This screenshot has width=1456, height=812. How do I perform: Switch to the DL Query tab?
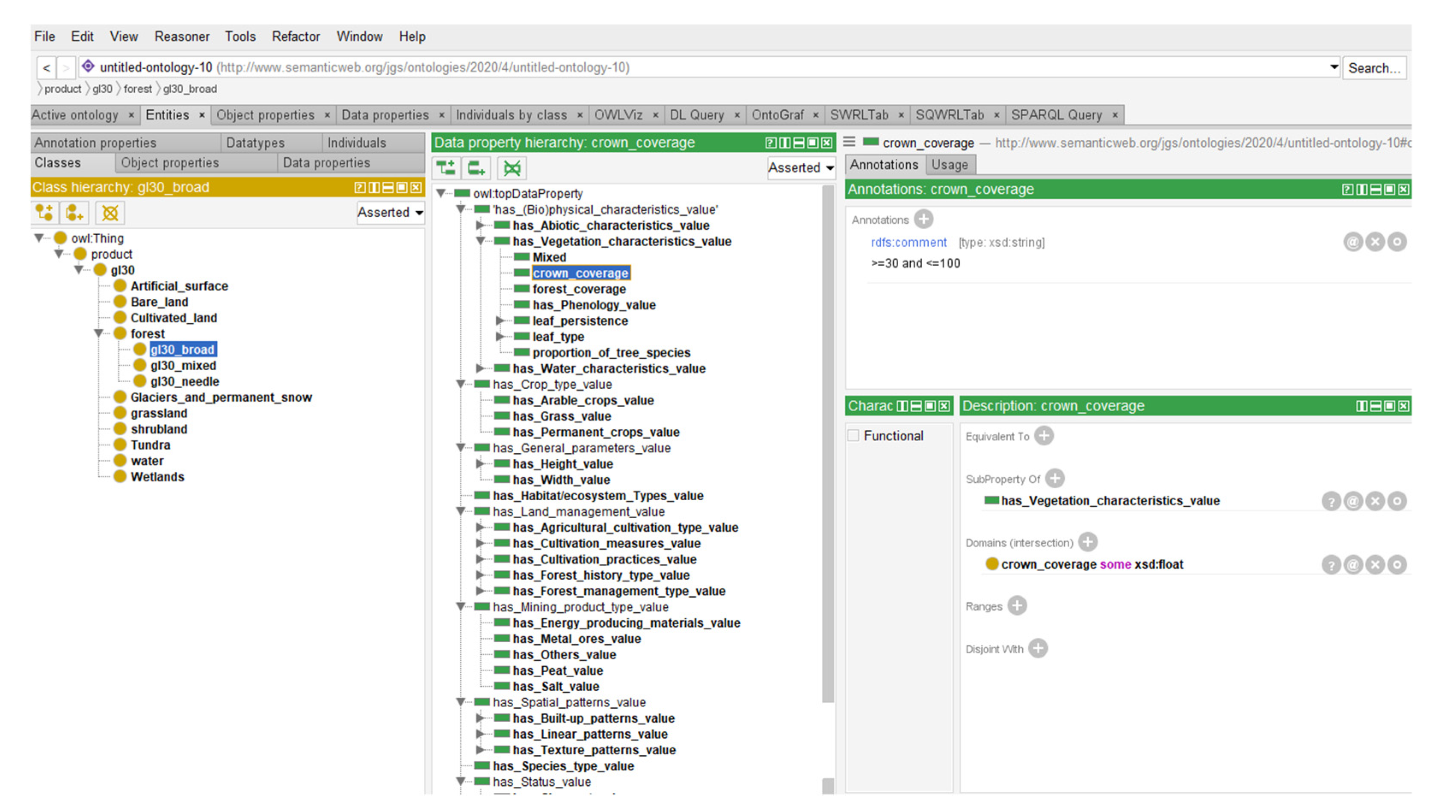click(696, 115)
